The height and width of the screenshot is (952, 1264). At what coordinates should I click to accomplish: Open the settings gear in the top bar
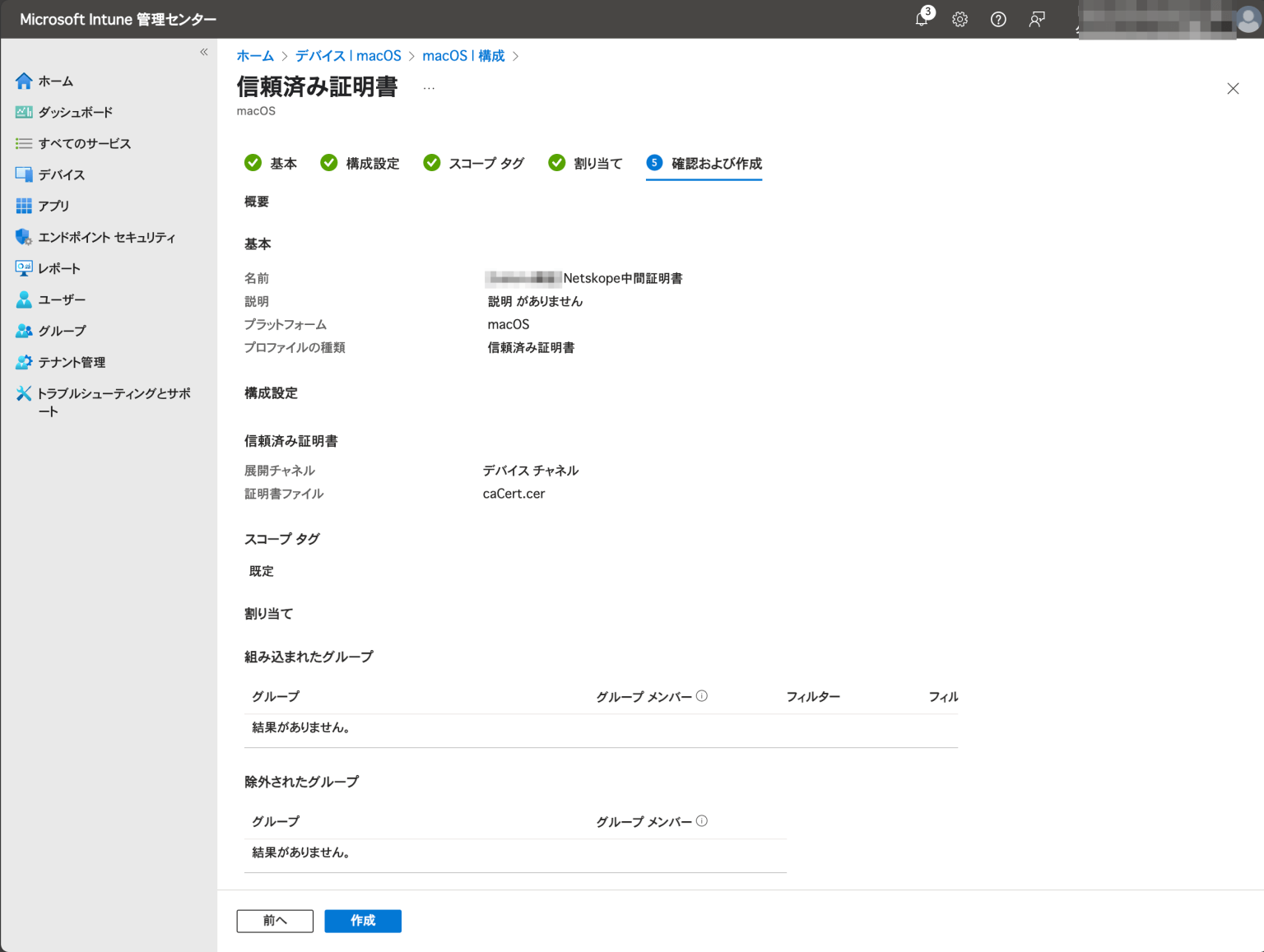tap(960, 19)
